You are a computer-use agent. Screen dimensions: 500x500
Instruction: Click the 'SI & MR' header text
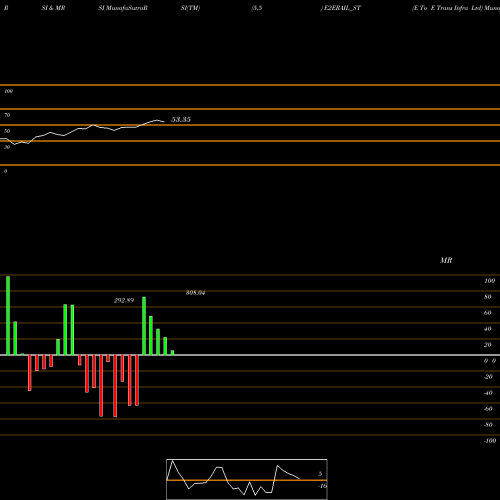click(x=53, y=8)
